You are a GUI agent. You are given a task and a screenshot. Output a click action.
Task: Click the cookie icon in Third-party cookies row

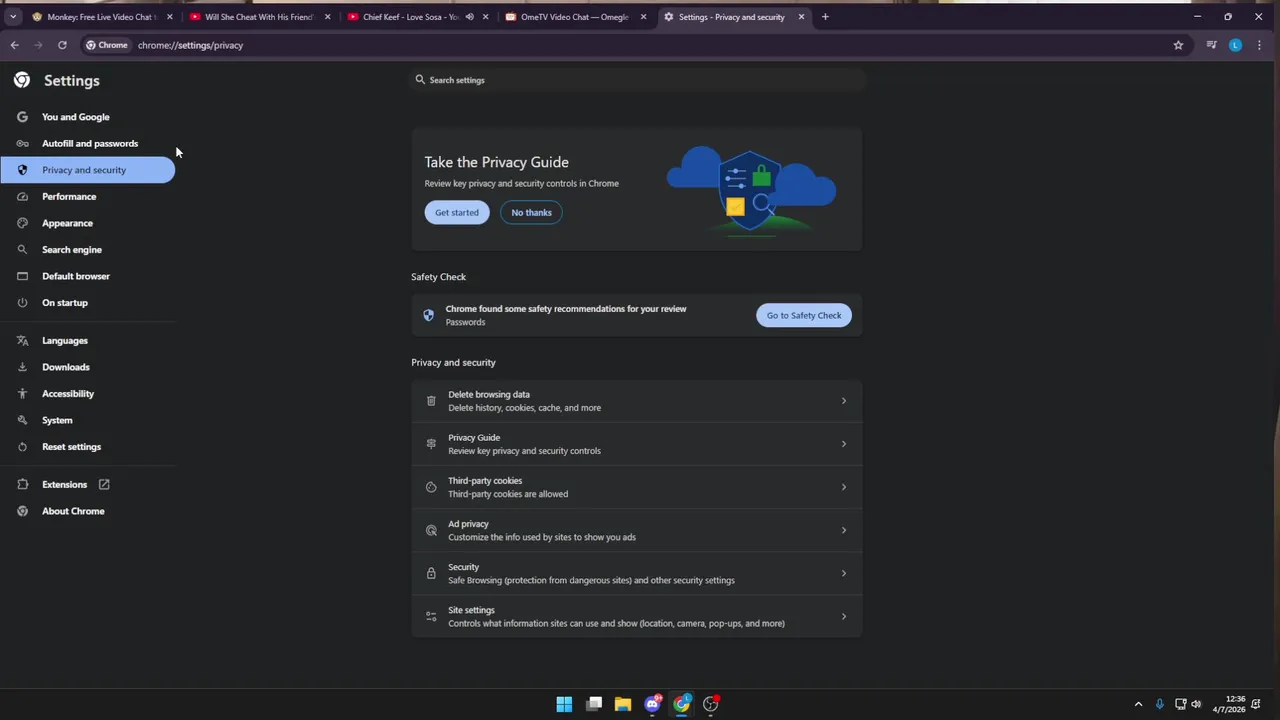coord(431,487)
